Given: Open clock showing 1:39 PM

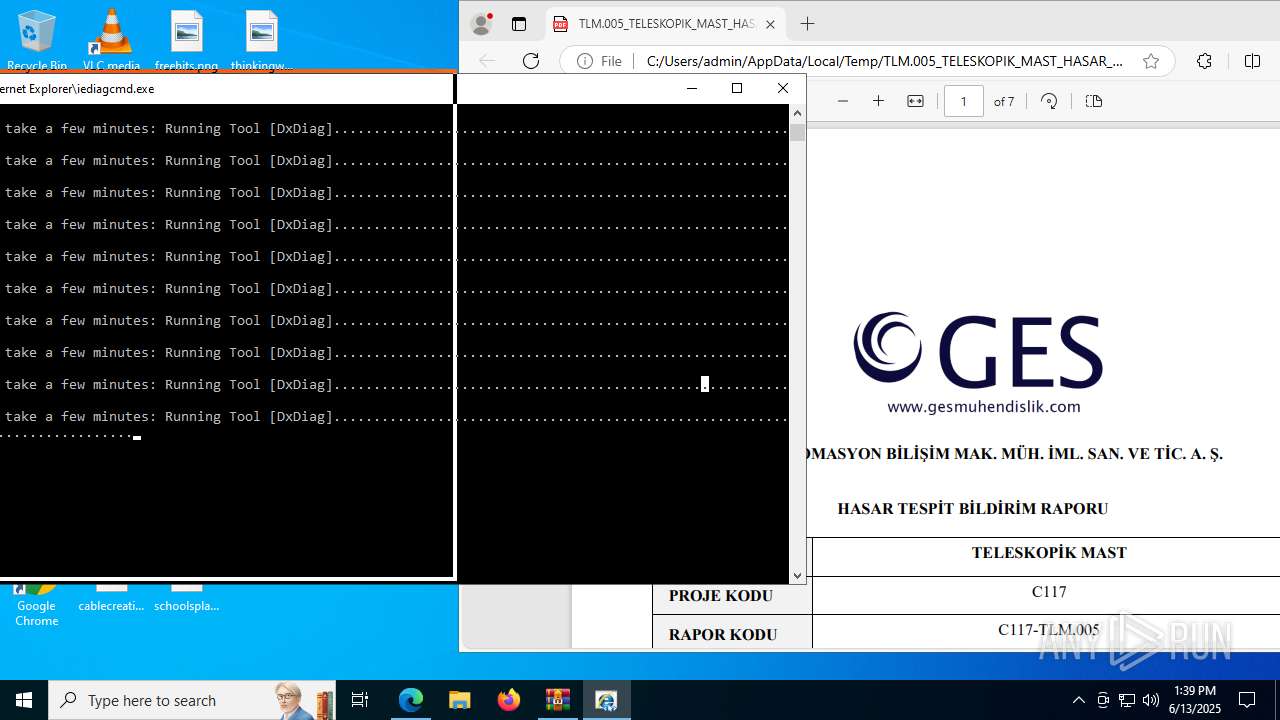Looking at the screenshot, I should 1195,700.
